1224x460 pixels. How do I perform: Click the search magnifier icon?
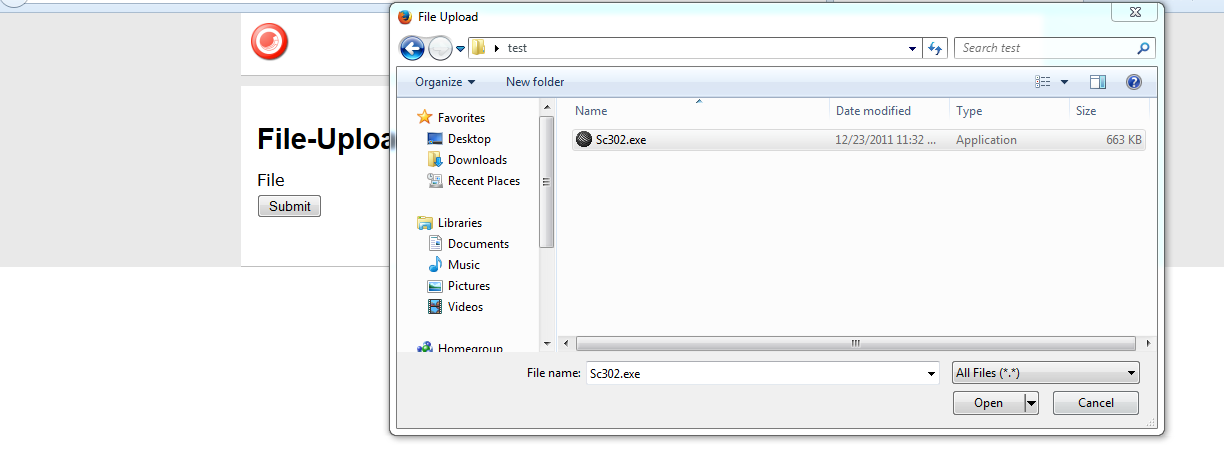(x=1144, y=48)
